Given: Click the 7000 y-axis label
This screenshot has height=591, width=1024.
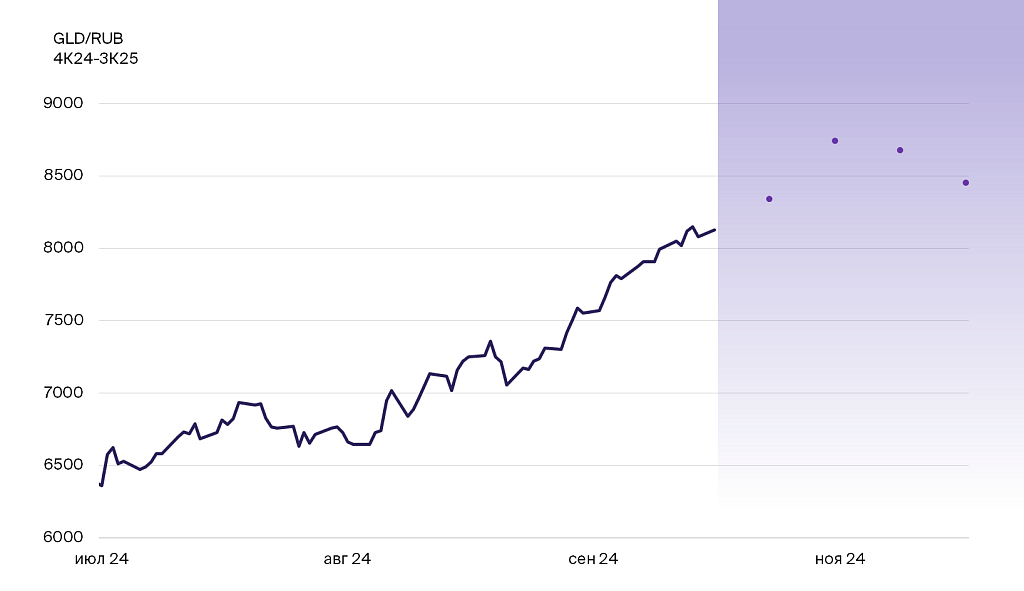Looking at the screenshot, I should pos(62,393).
